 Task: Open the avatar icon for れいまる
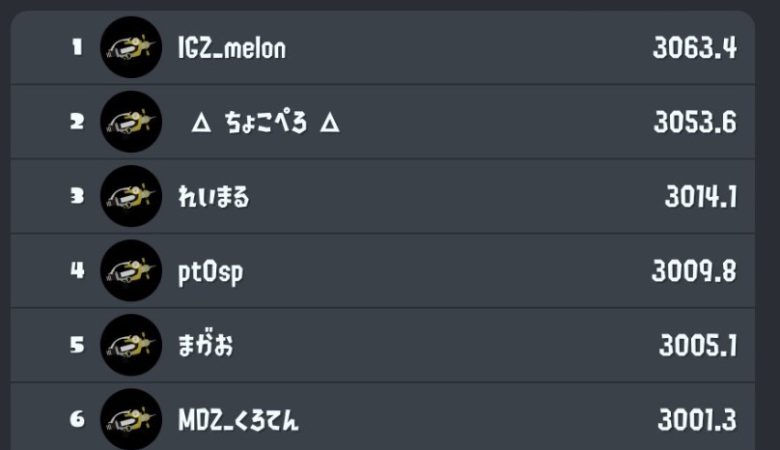pos(131,196)
